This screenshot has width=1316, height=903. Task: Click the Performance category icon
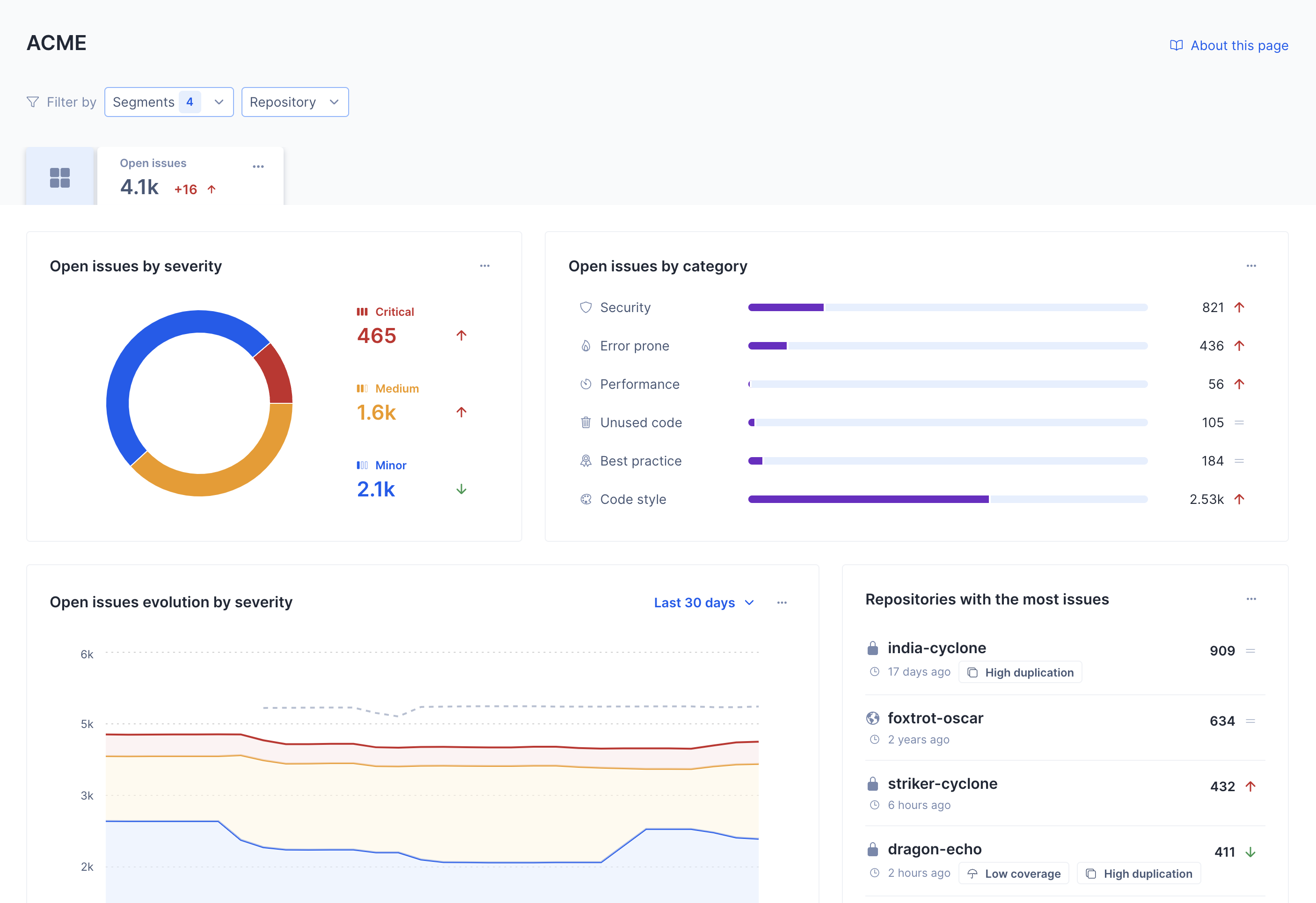pyautogui.click(x=584, y=384)
